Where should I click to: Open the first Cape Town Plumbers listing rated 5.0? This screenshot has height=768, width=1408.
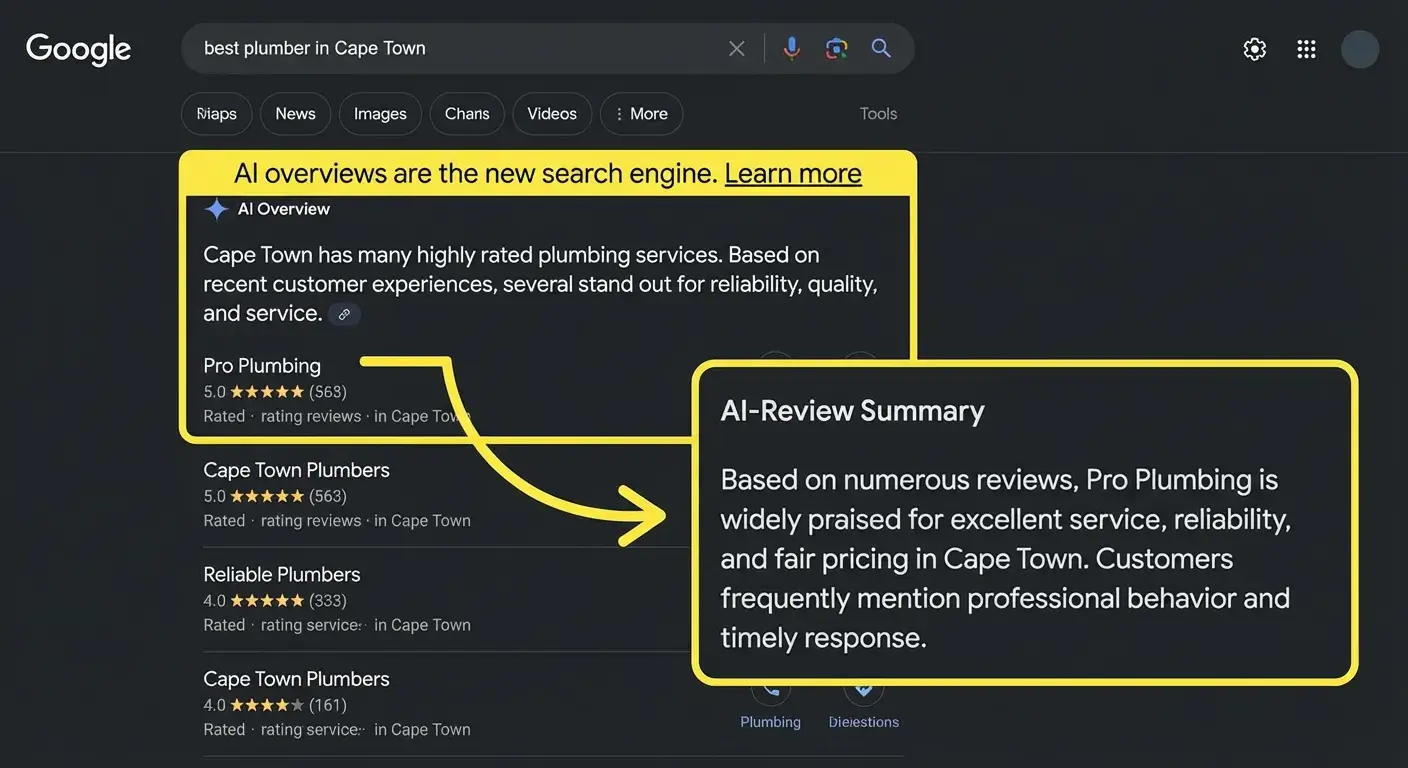click(x=296, y=470)
